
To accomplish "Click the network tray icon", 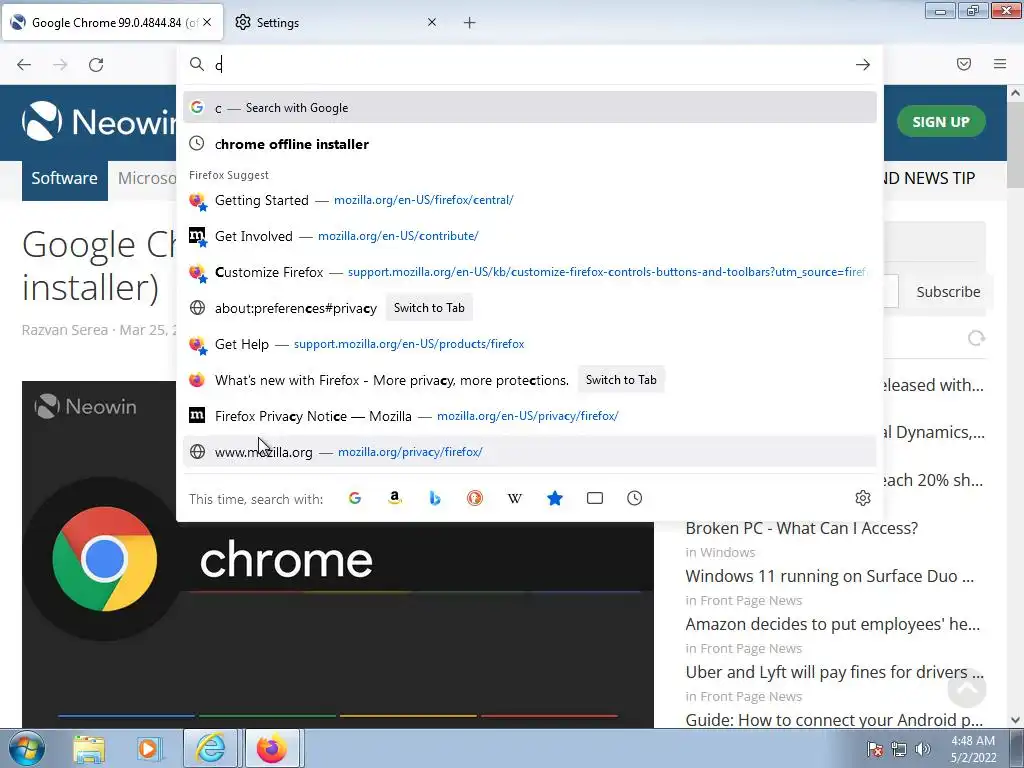I will tap(899, 749).
